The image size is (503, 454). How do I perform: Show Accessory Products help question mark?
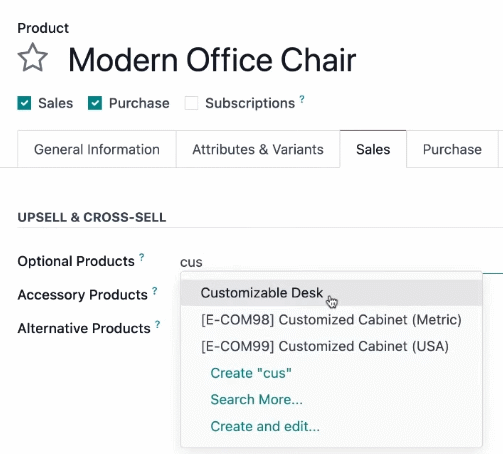coord(155,291)
